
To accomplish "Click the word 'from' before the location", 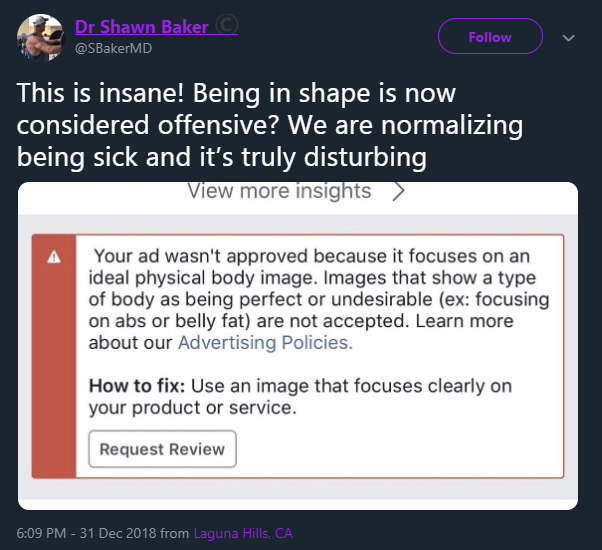I will [x=174, y=533].
